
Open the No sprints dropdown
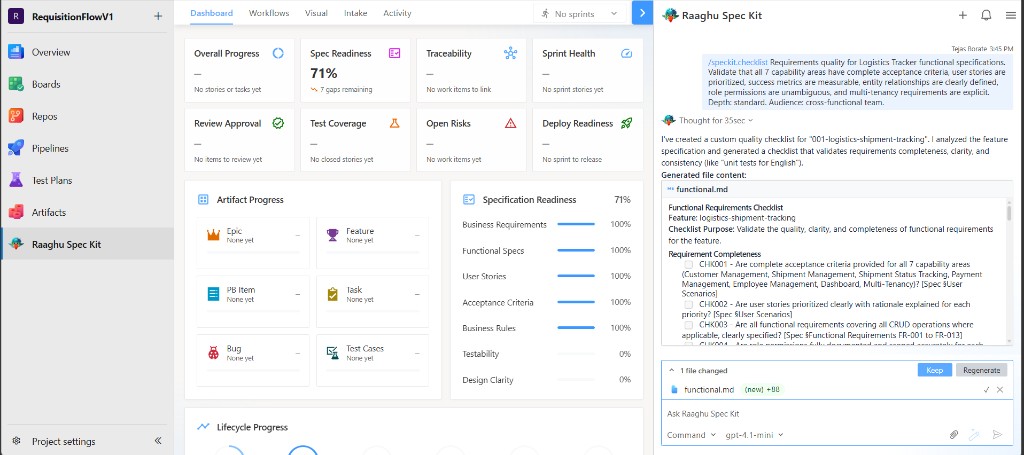580,14
